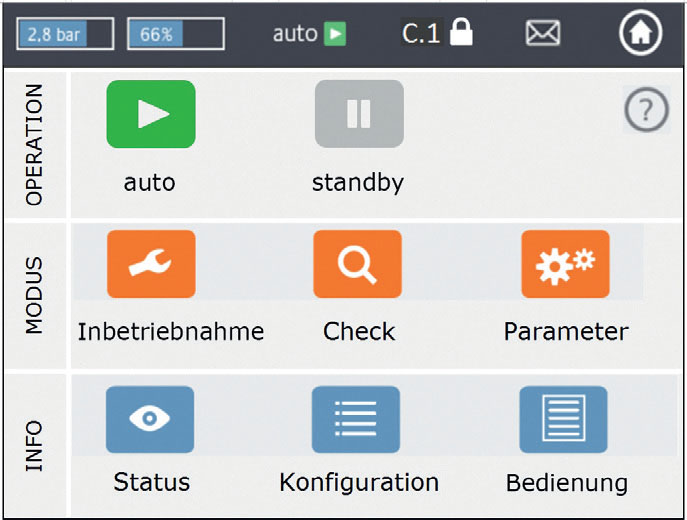Click the padlock icon next to C.1
687x520 pixels.
(x=461, y=32)
